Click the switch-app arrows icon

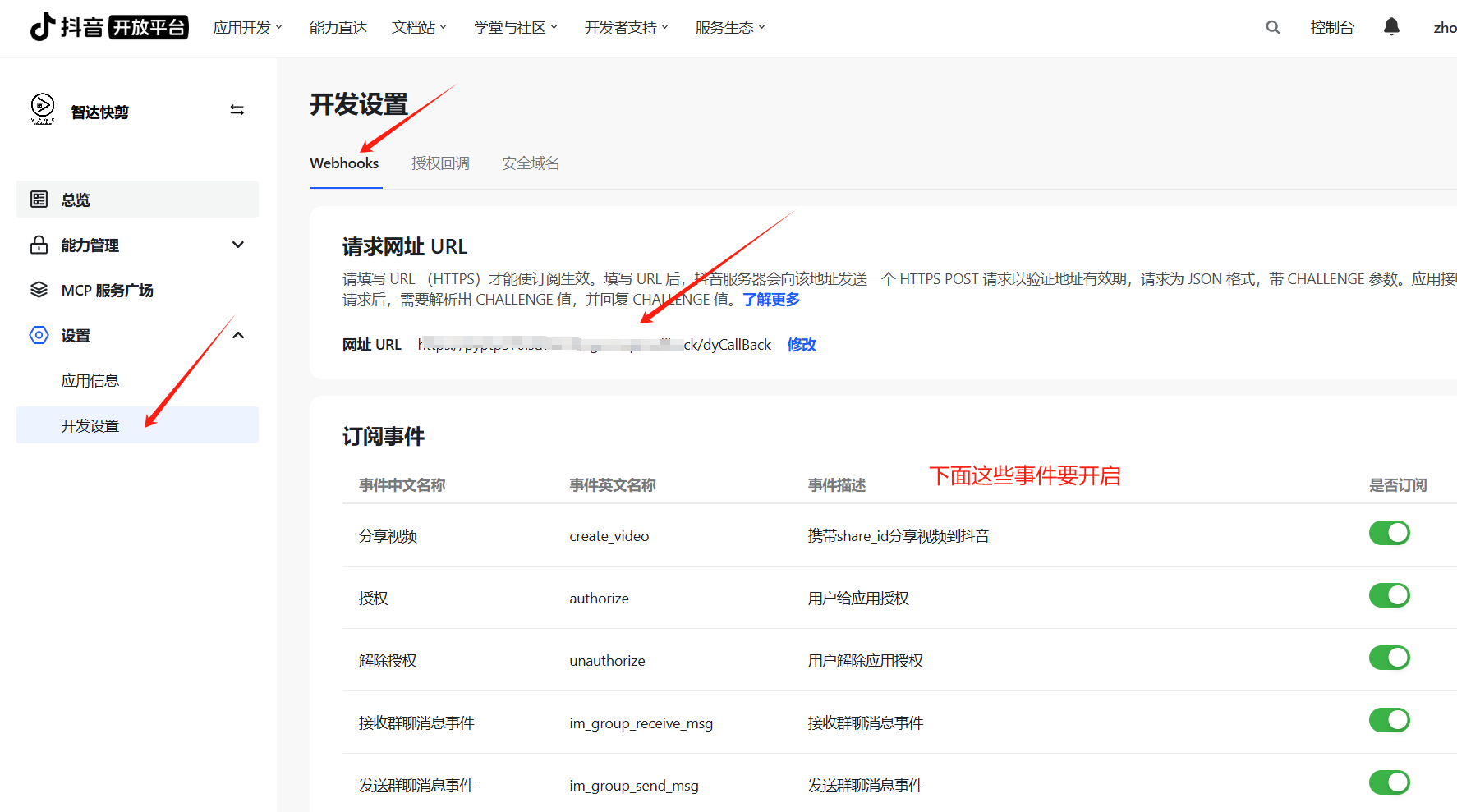coord(237,110)
